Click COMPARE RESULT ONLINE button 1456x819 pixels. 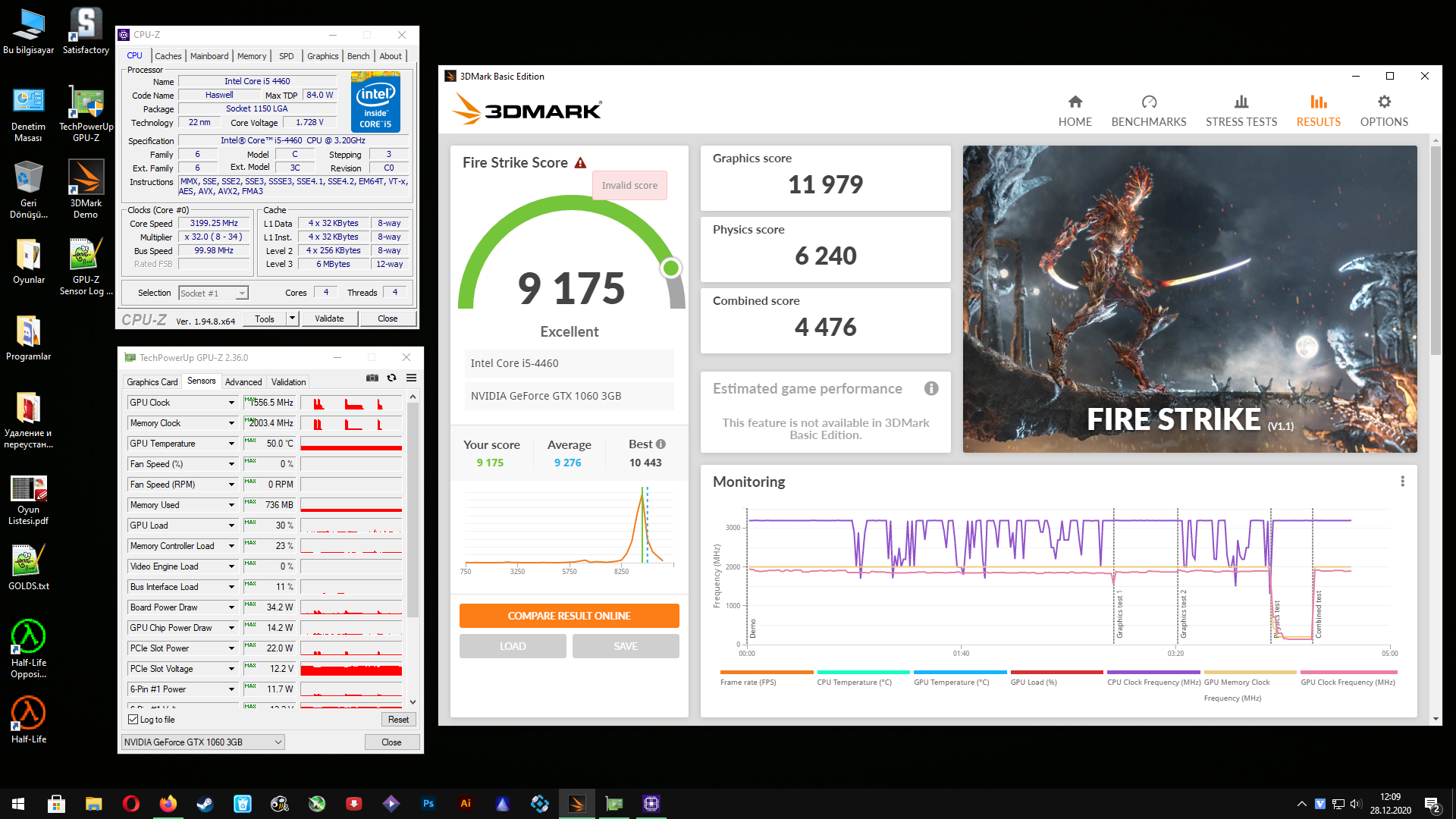point(569,616)
